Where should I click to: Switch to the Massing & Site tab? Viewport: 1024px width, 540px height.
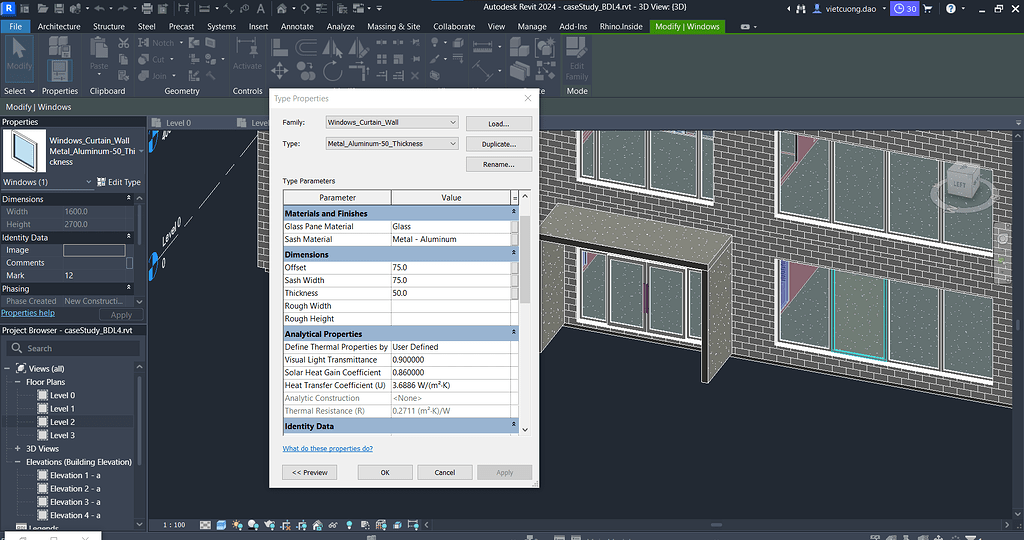click(x=394, y=27)
